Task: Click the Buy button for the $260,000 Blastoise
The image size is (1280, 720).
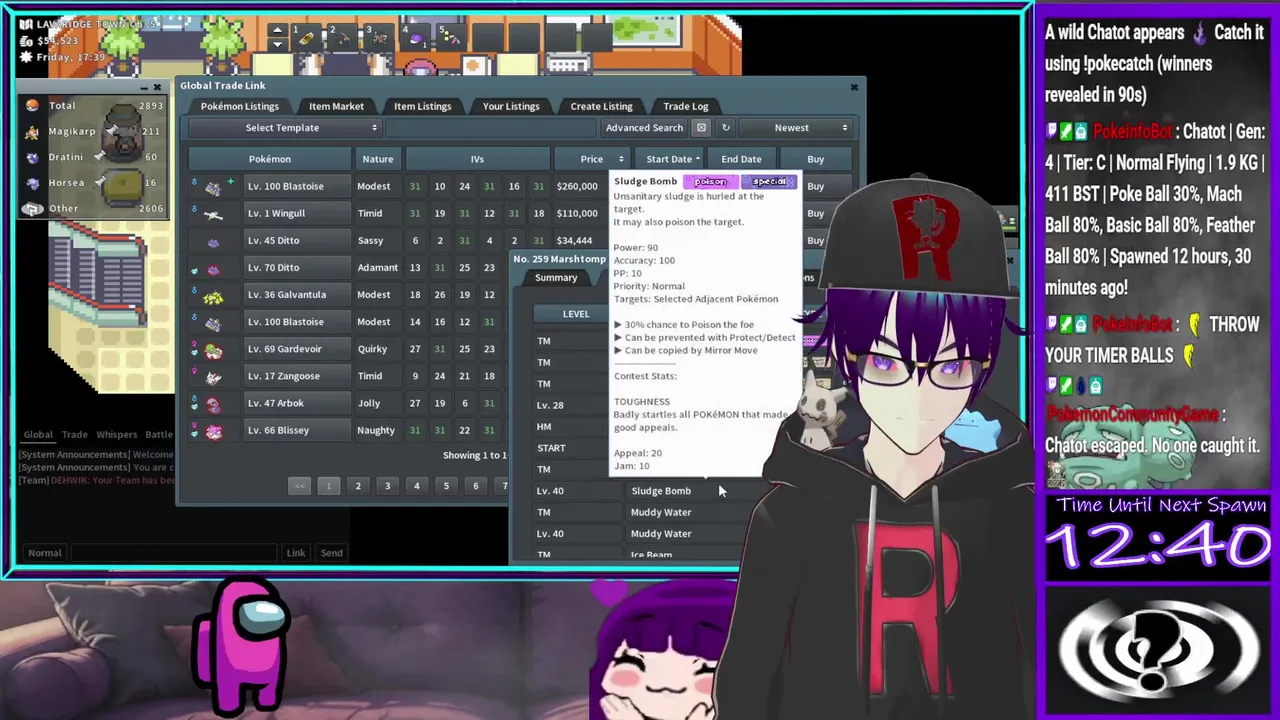Action: [x=816, y=186]
